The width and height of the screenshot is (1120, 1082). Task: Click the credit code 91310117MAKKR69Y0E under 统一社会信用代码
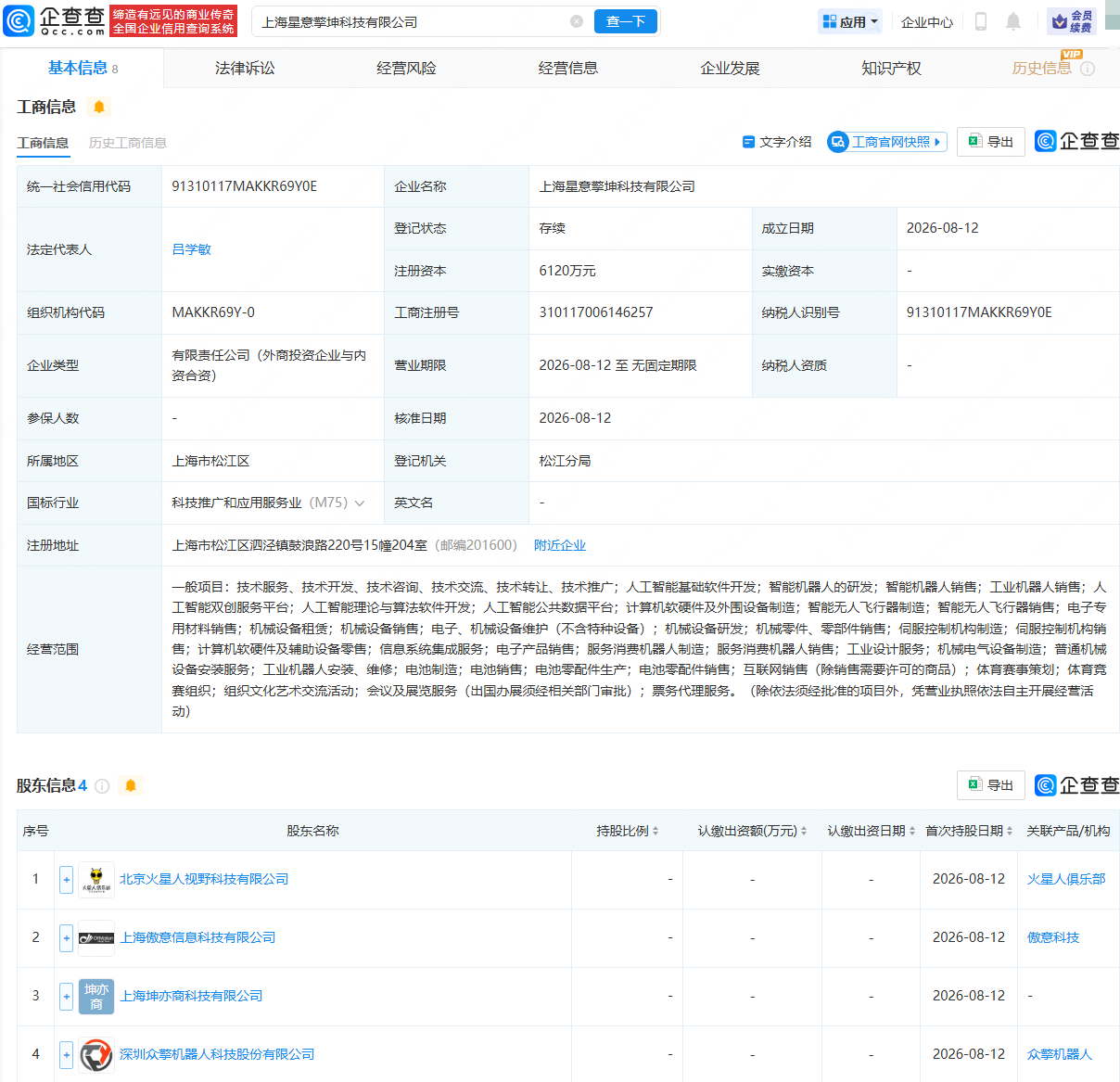point(245,186)
